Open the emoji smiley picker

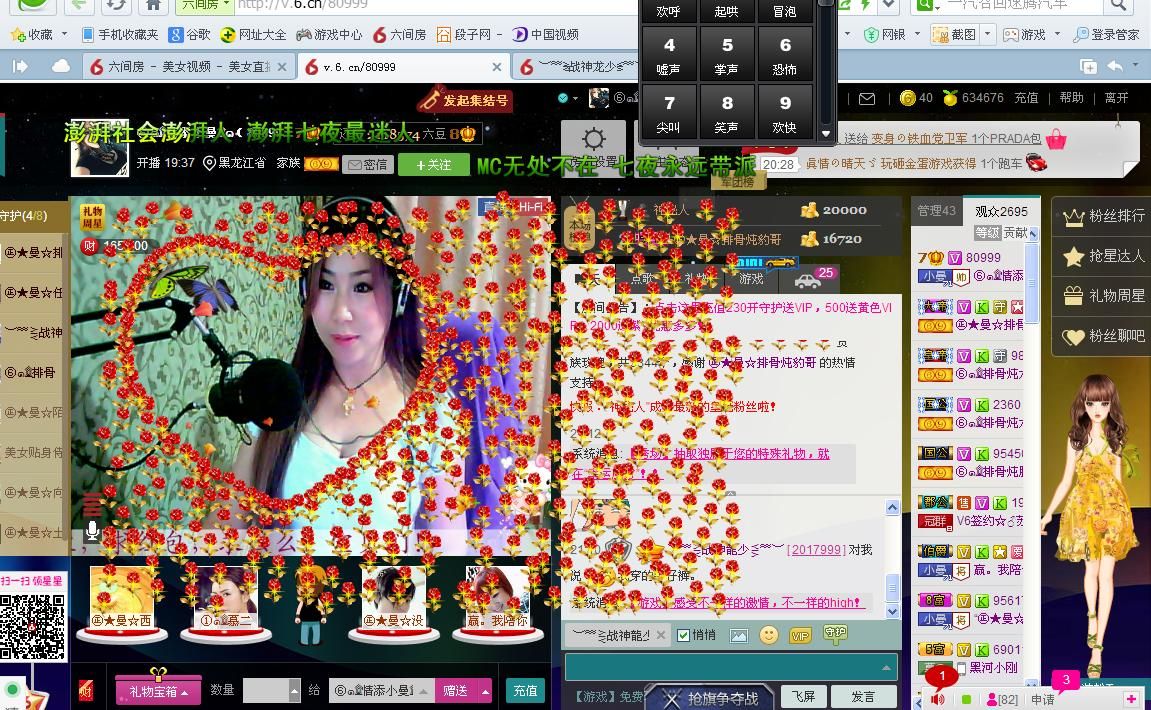[x=769, y=635]
